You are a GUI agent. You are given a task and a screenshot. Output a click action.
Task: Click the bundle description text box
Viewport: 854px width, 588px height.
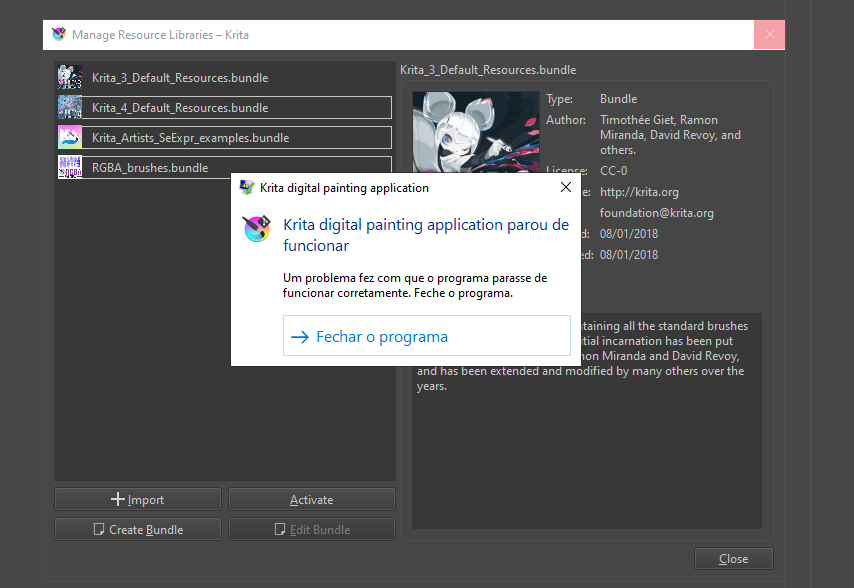[x=587, y=421]
